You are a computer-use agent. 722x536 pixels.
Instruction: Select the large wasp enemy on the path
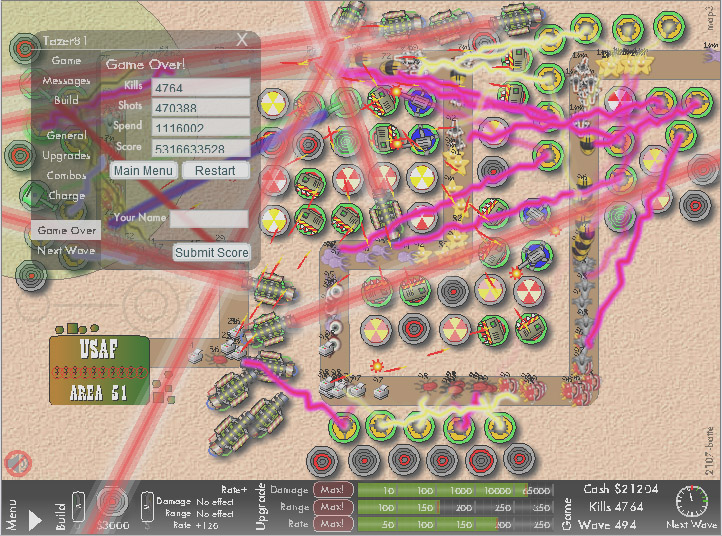coord(582,235)
